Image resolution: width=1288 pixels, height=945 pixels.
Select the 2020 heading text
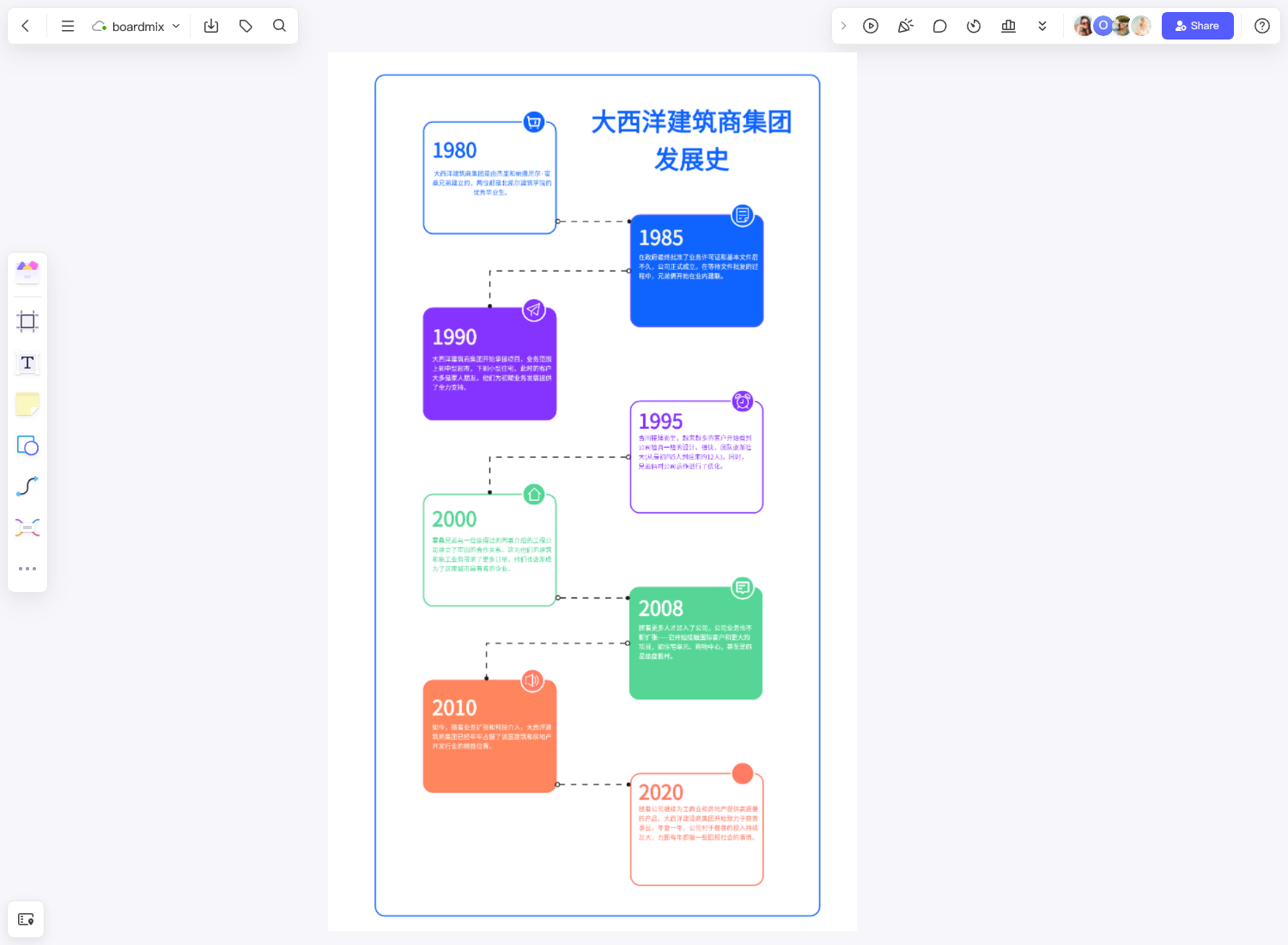pos(661,792)
